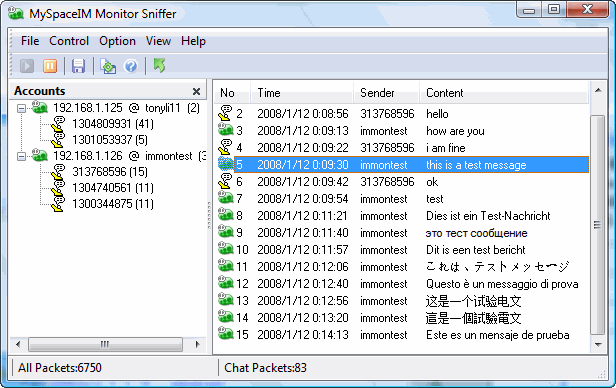
Task: Collapse the 192.168.1.125 tonyli11 tree node
Action: (22, 108)
